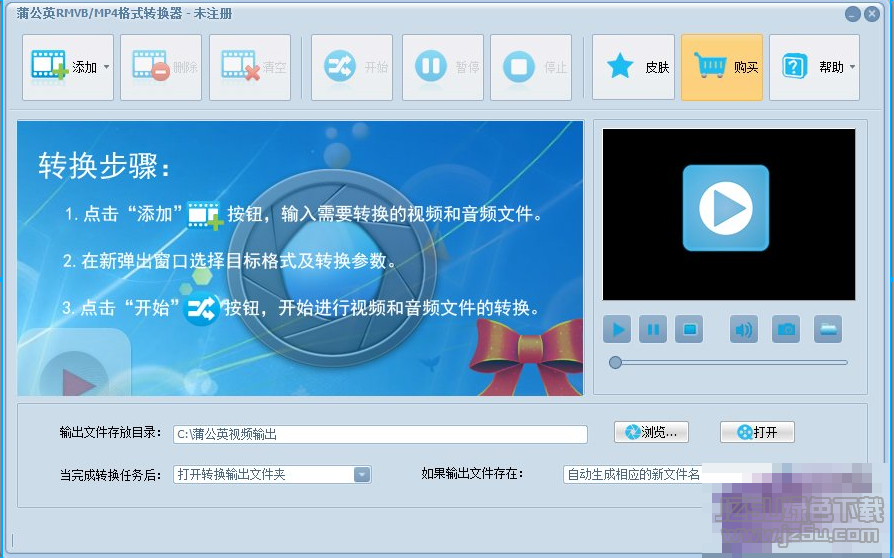Viewport: 894px width, 558px height.
Task: Open the 皮肤 (Skin) star button
Action: click(x=633, y=67)
